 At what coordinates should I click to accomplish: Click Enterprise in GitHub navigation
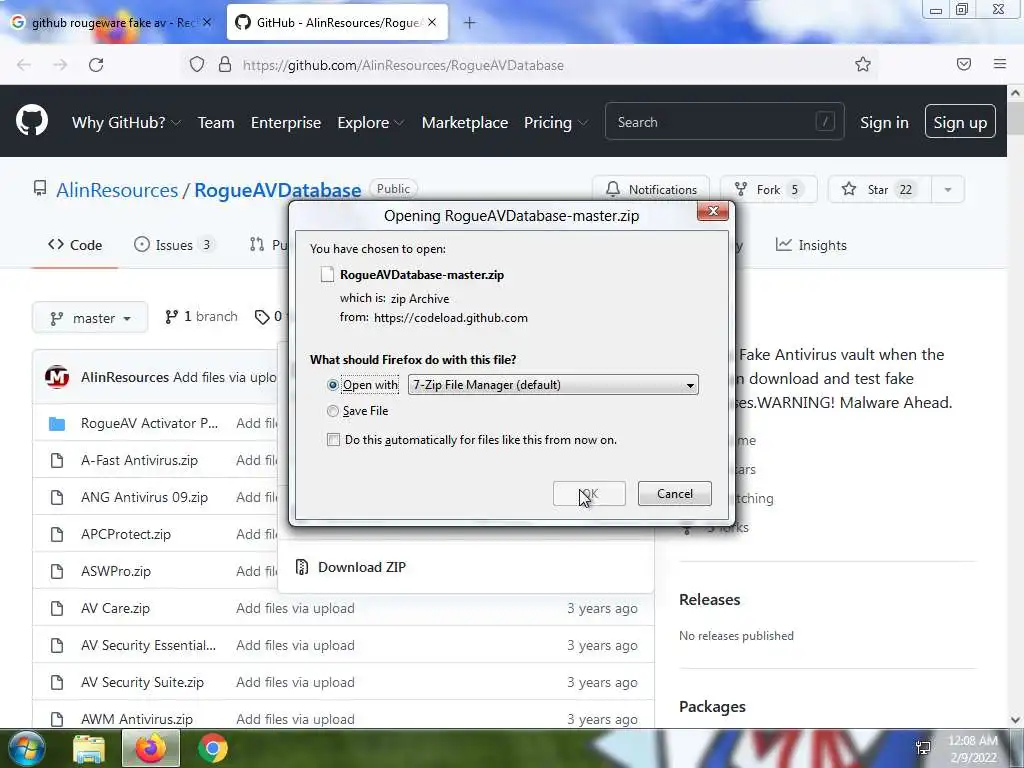point(286,122)
